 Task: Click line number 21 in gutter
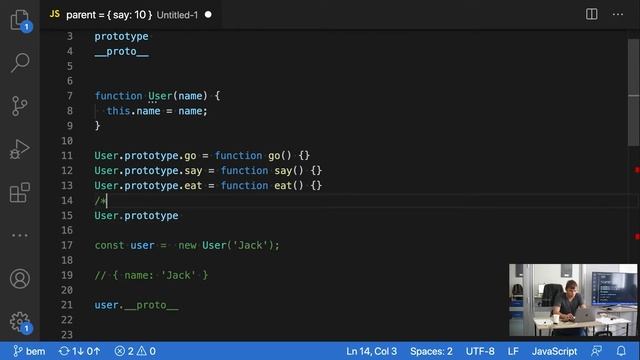pos(67,305)
